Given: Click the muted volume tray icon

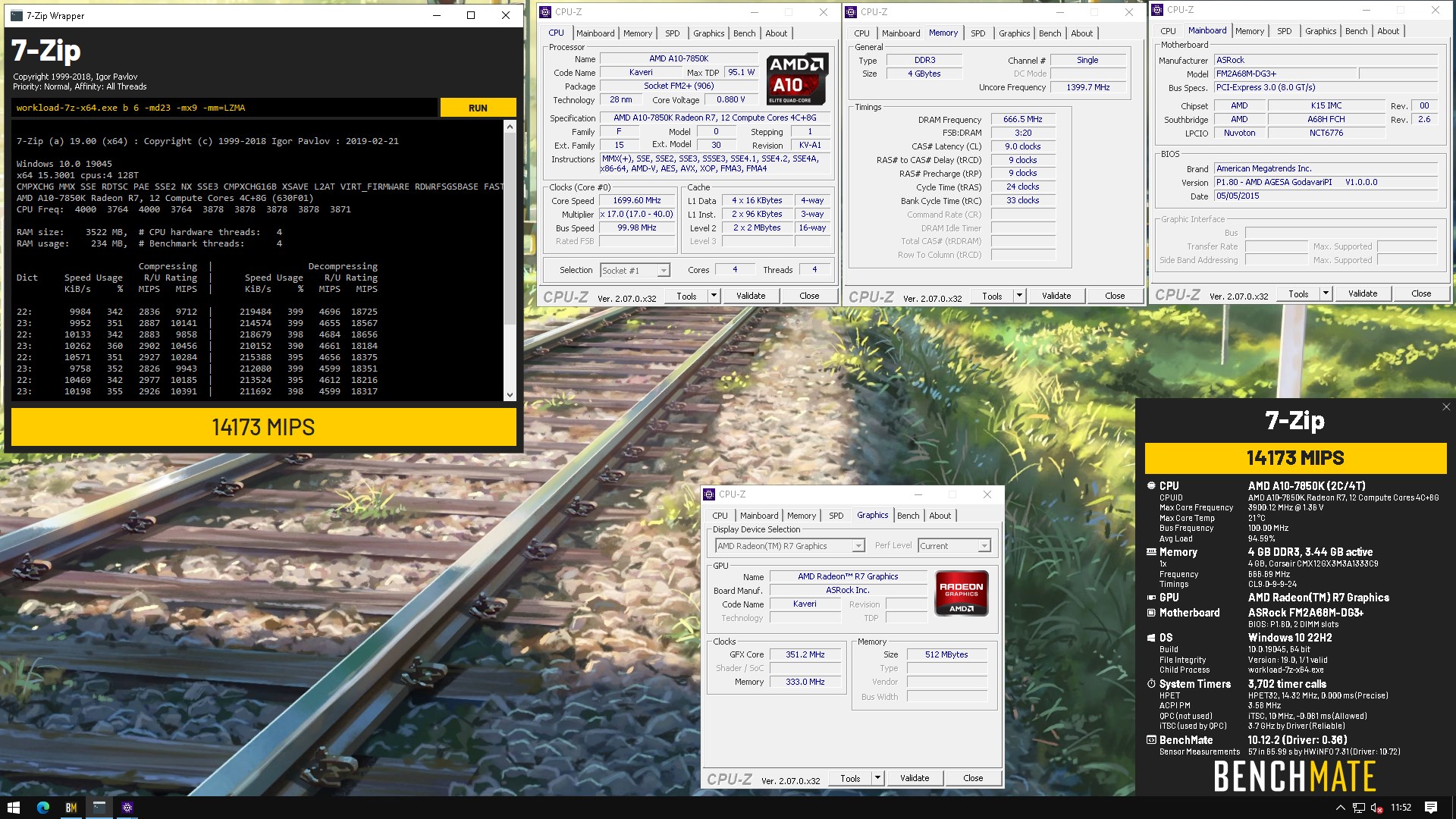Looking at the screenshot, I should click(1376, 808).
